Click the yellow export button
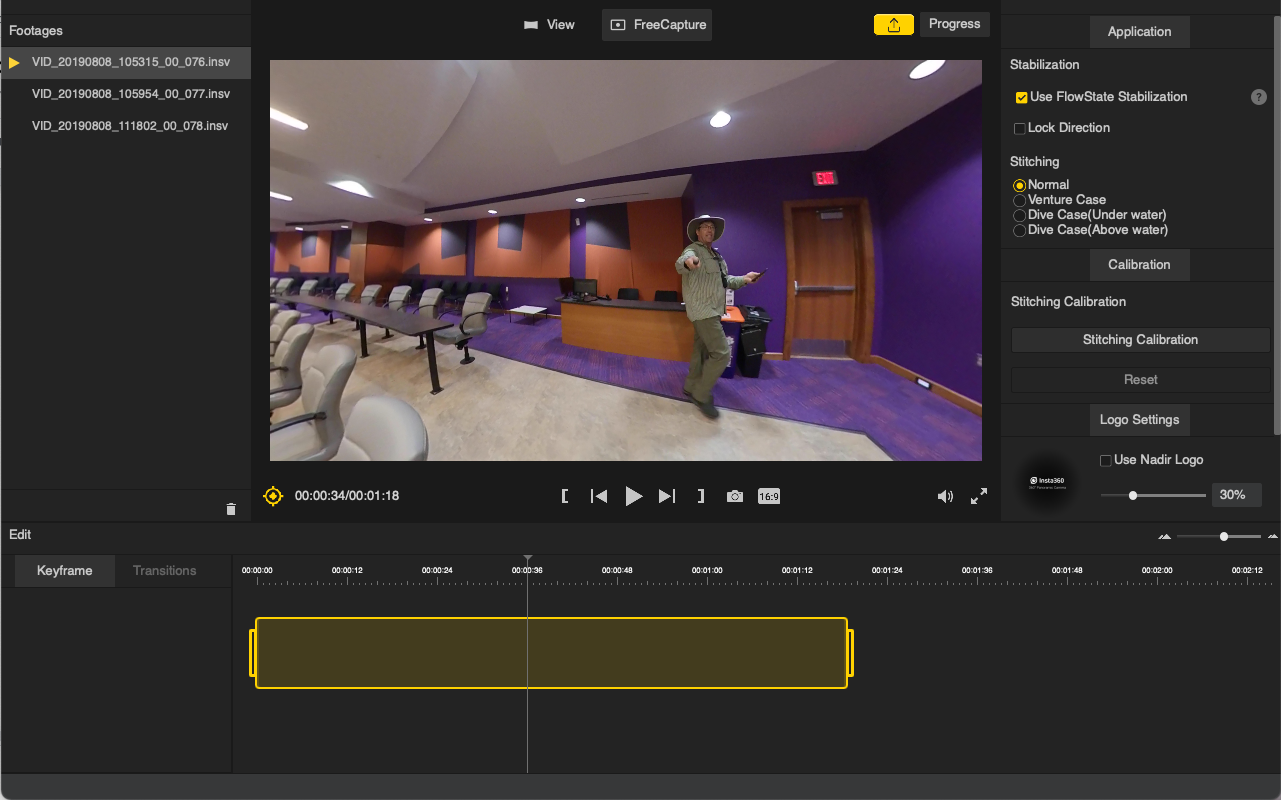Viewport: 1281px width, 800px height. [x=893, y=25]
